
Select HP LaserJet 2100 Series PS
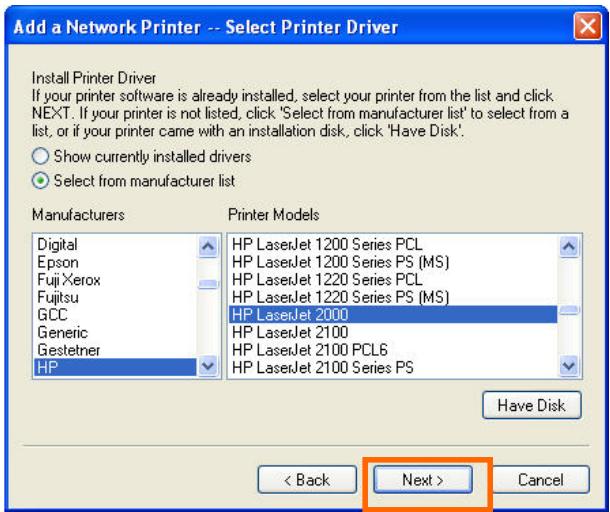point(393,367)
